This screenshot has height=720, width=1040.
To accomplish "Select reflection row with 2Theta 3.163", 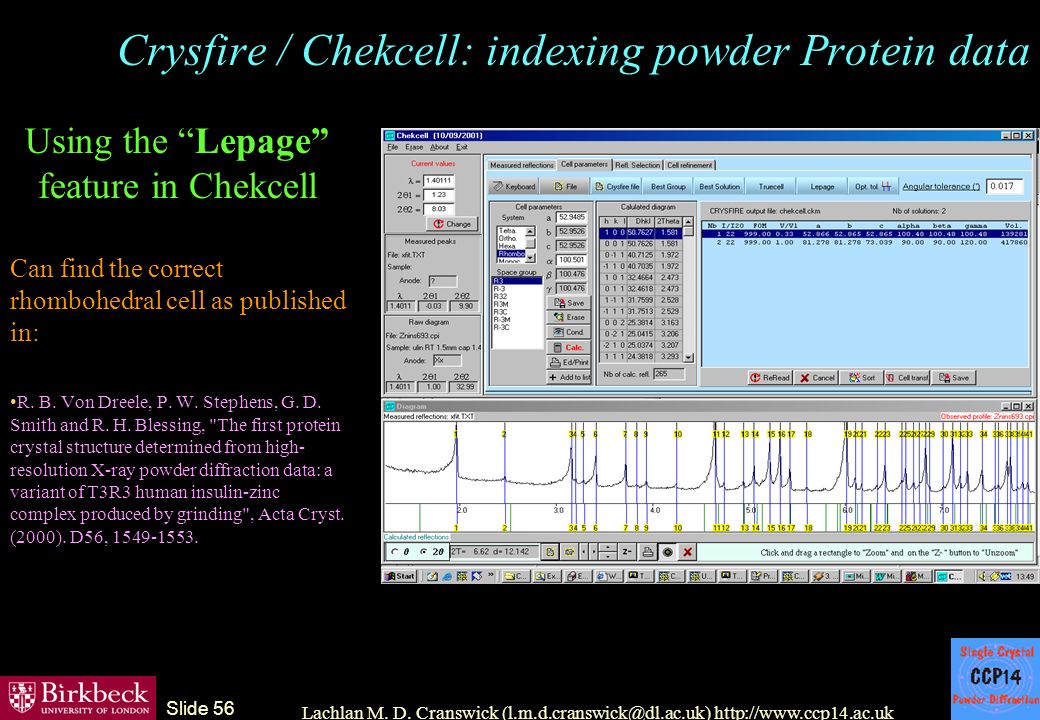I will (641, 323).
